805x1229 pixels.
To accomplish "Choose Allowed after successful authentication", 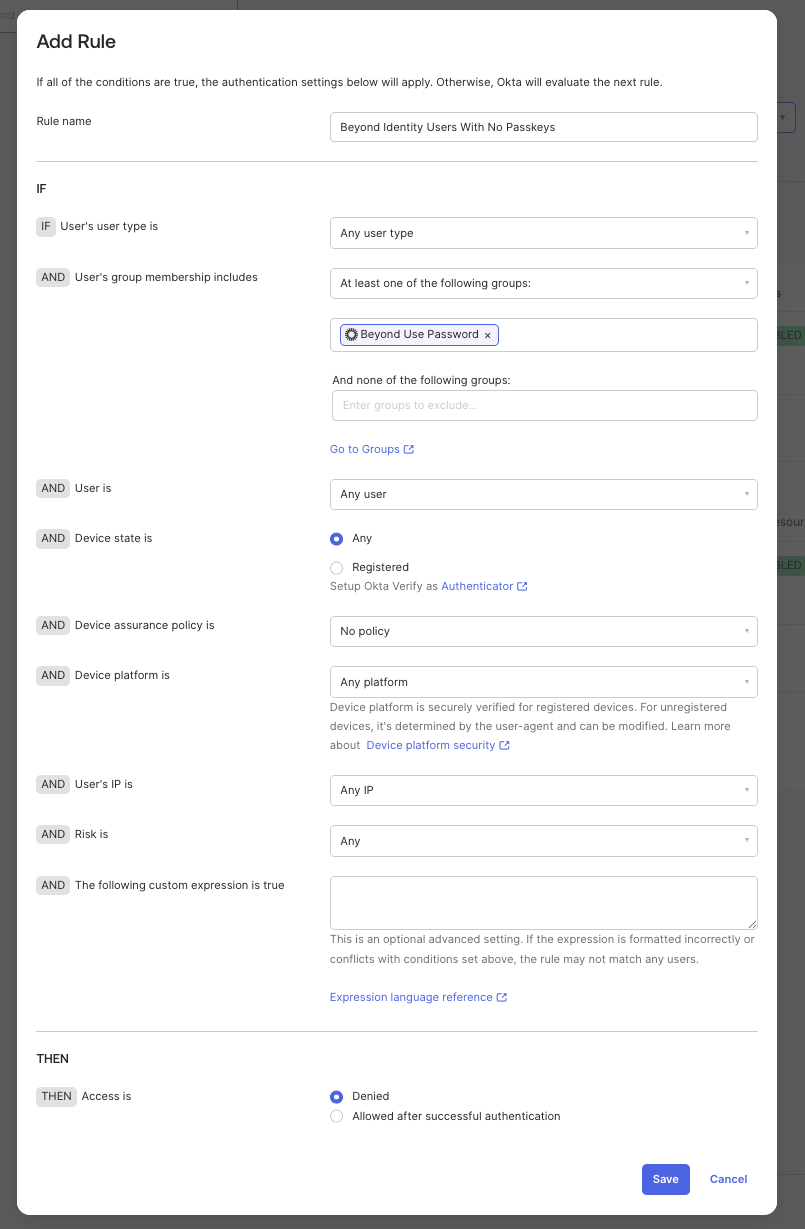I will 337,1117.
